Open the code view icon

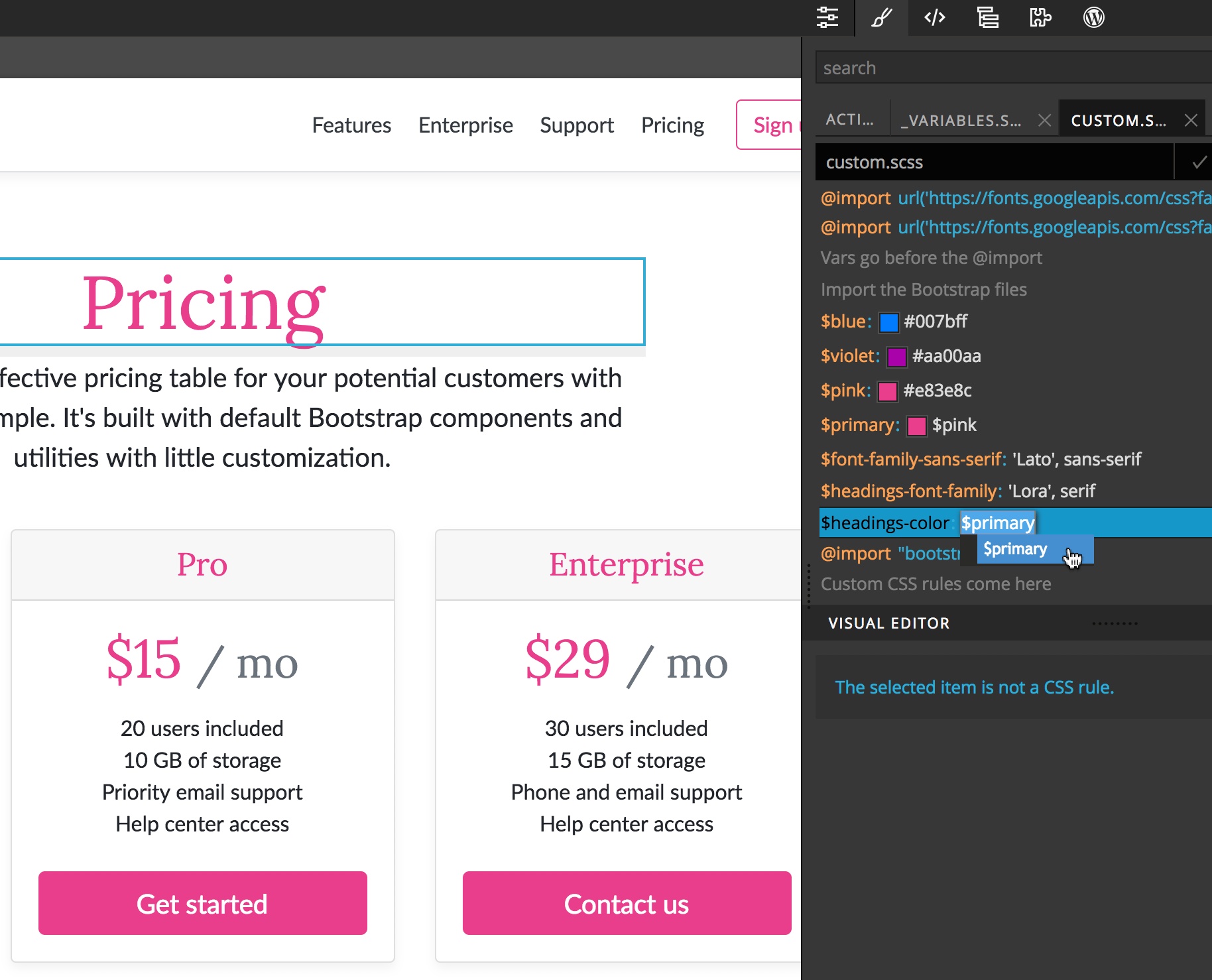935,17
